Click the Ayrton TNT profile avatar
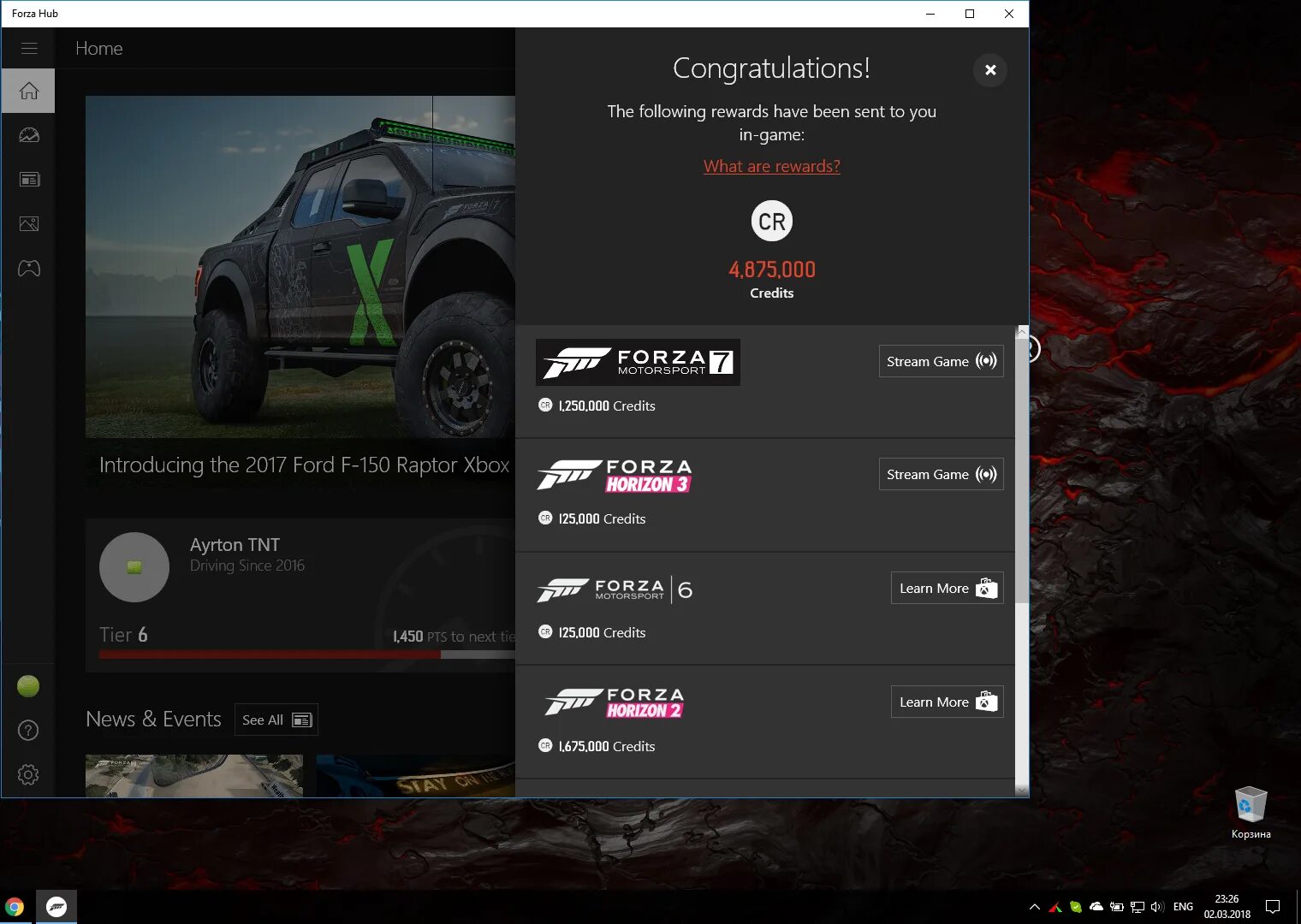 (x=134, y=567)
